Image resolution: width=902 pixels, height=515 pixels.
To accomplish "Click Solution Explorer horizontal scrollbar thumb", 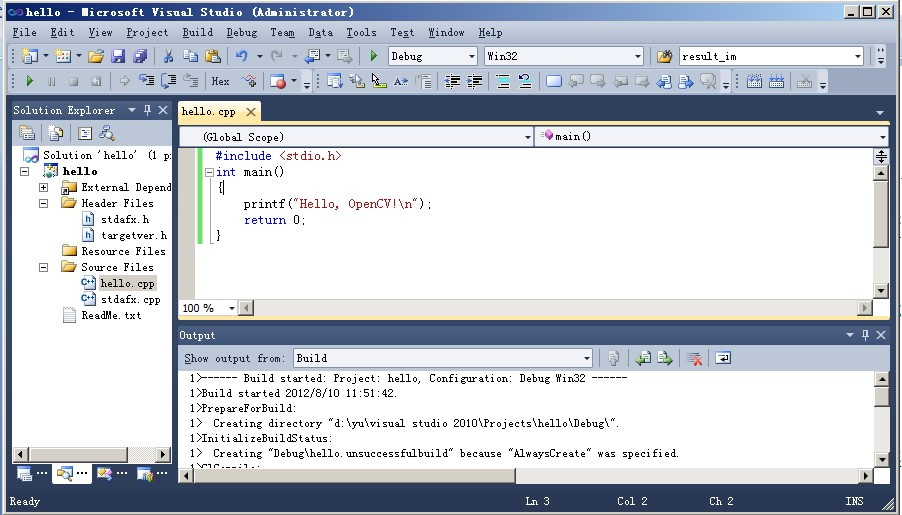I will coord(78,455).
